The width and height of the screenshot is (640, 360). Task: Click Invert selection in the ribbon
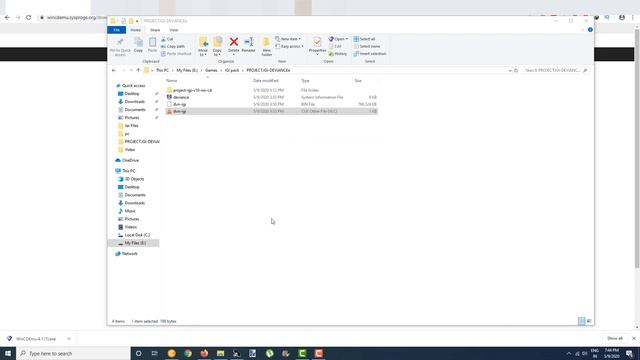[x=370, y=54]
